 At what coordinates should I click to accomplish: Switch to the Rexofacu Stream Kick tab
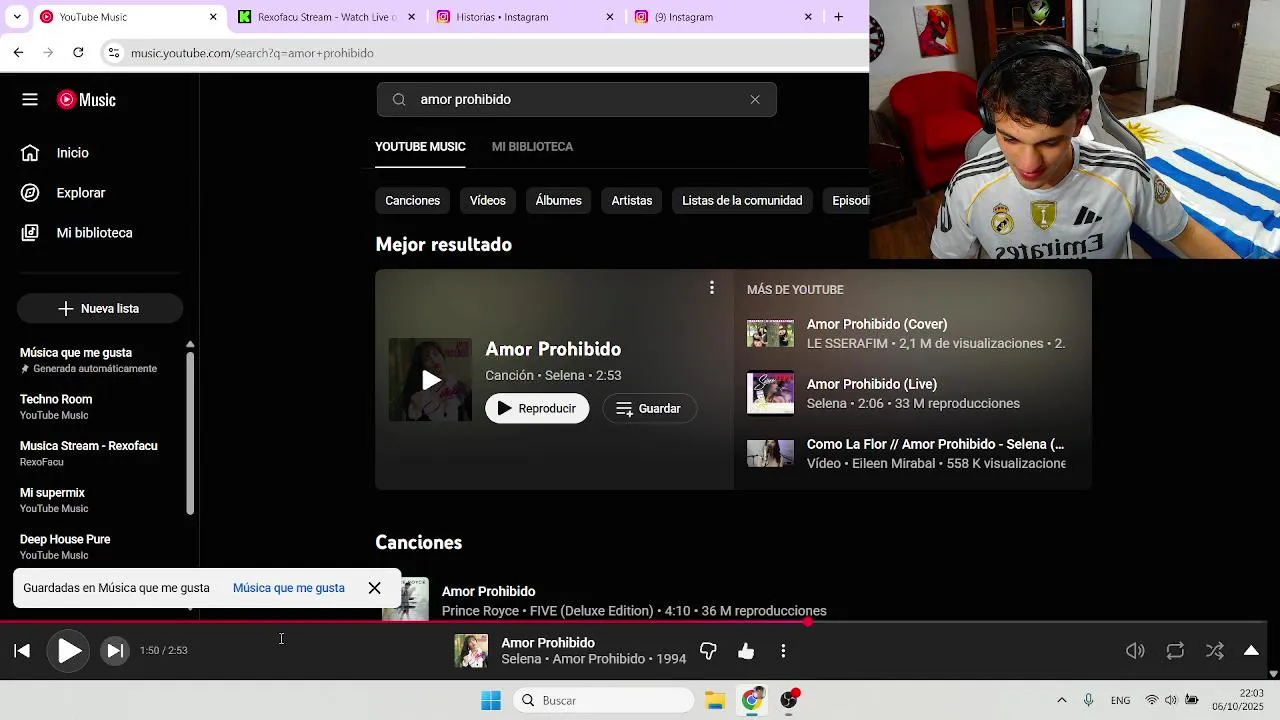[x=326, y=17]
